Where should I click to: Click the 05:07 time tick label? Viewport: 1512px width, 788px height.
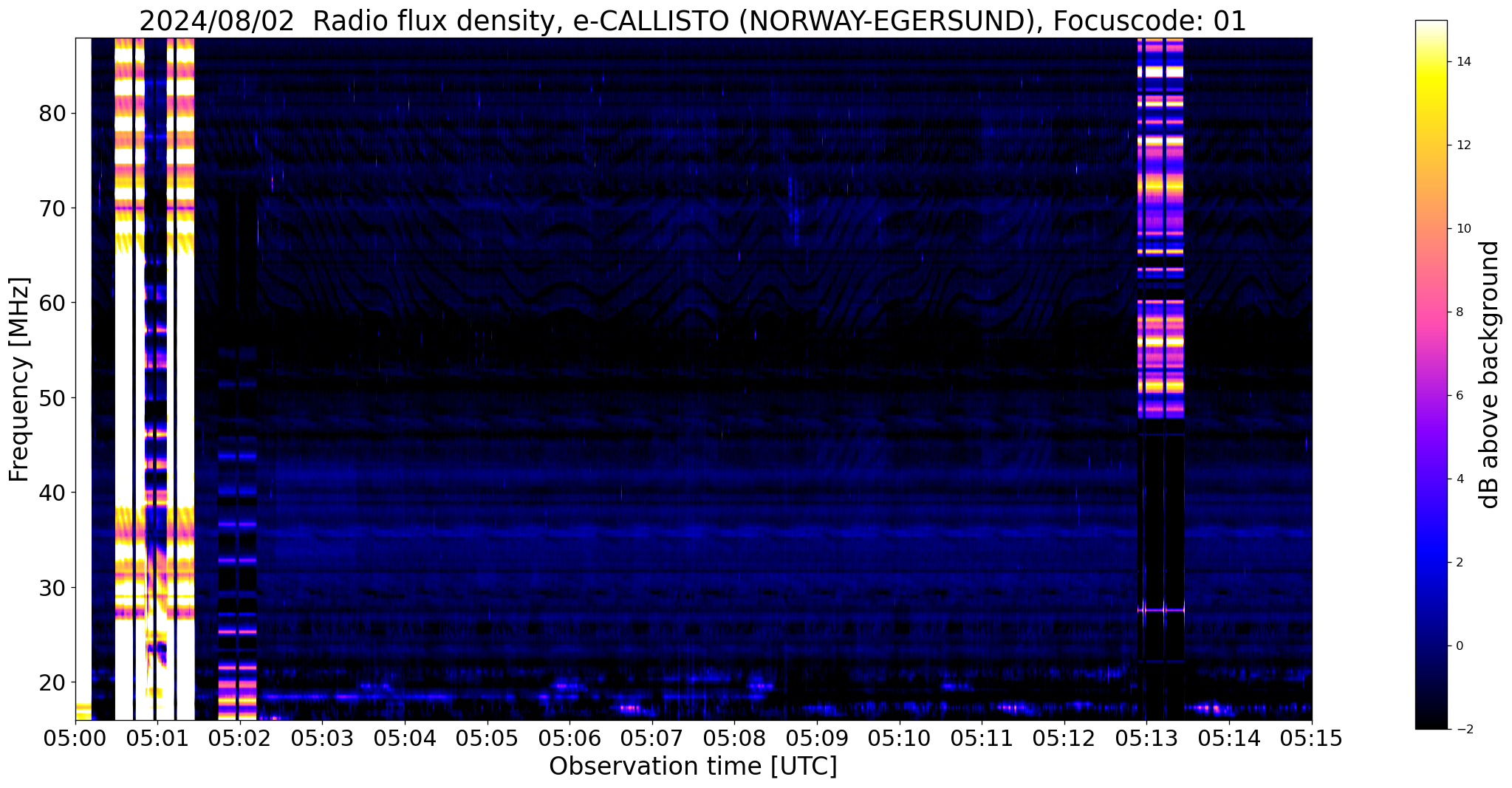pos(652,738)
